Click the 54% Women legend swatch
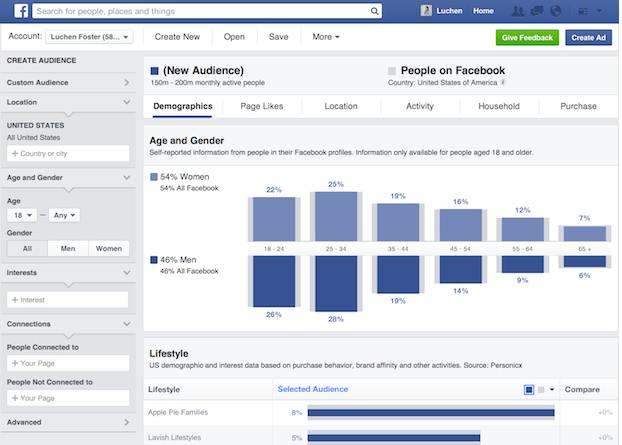This screenshot has height=445, width=622. click(x=154, y=177)
